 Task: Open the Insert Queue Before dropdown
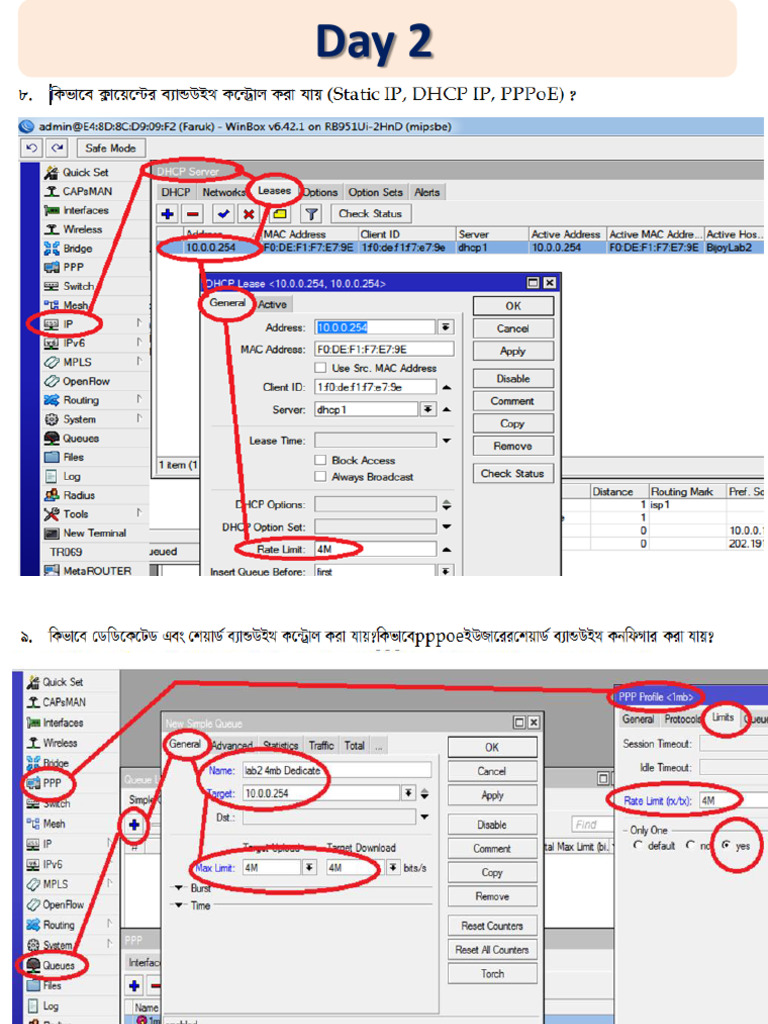point(445,571)
